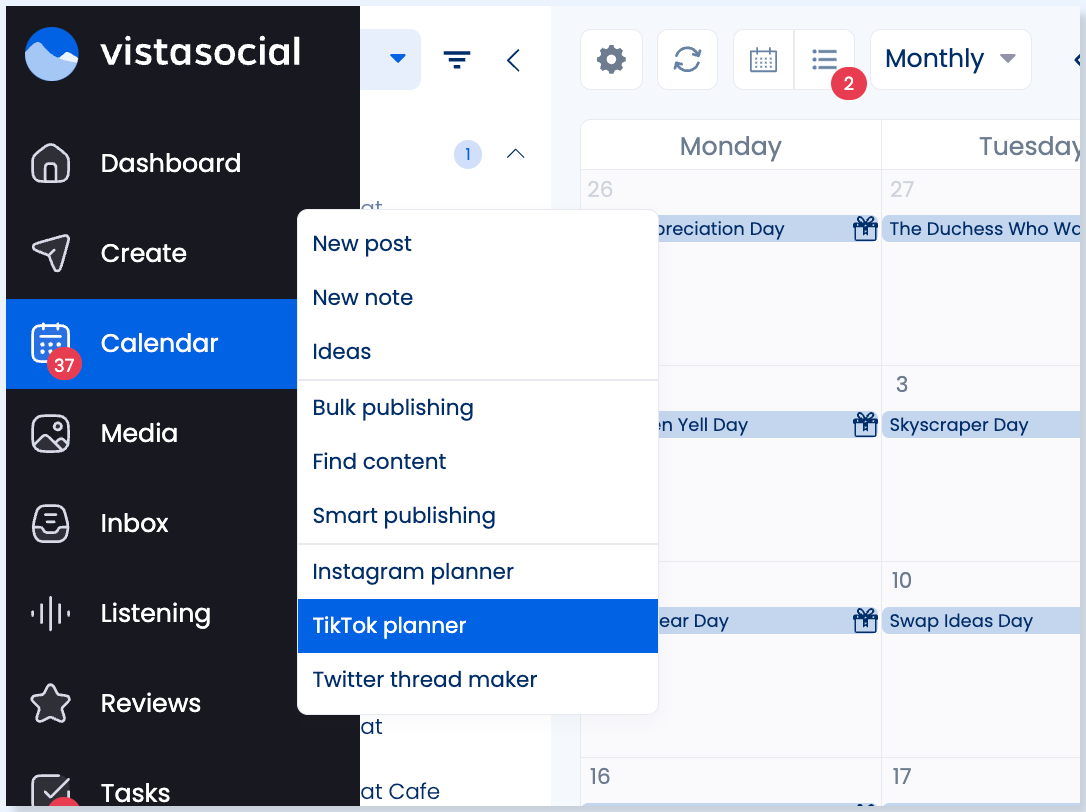Click gift icon on Yell Day

click(865, 424)
